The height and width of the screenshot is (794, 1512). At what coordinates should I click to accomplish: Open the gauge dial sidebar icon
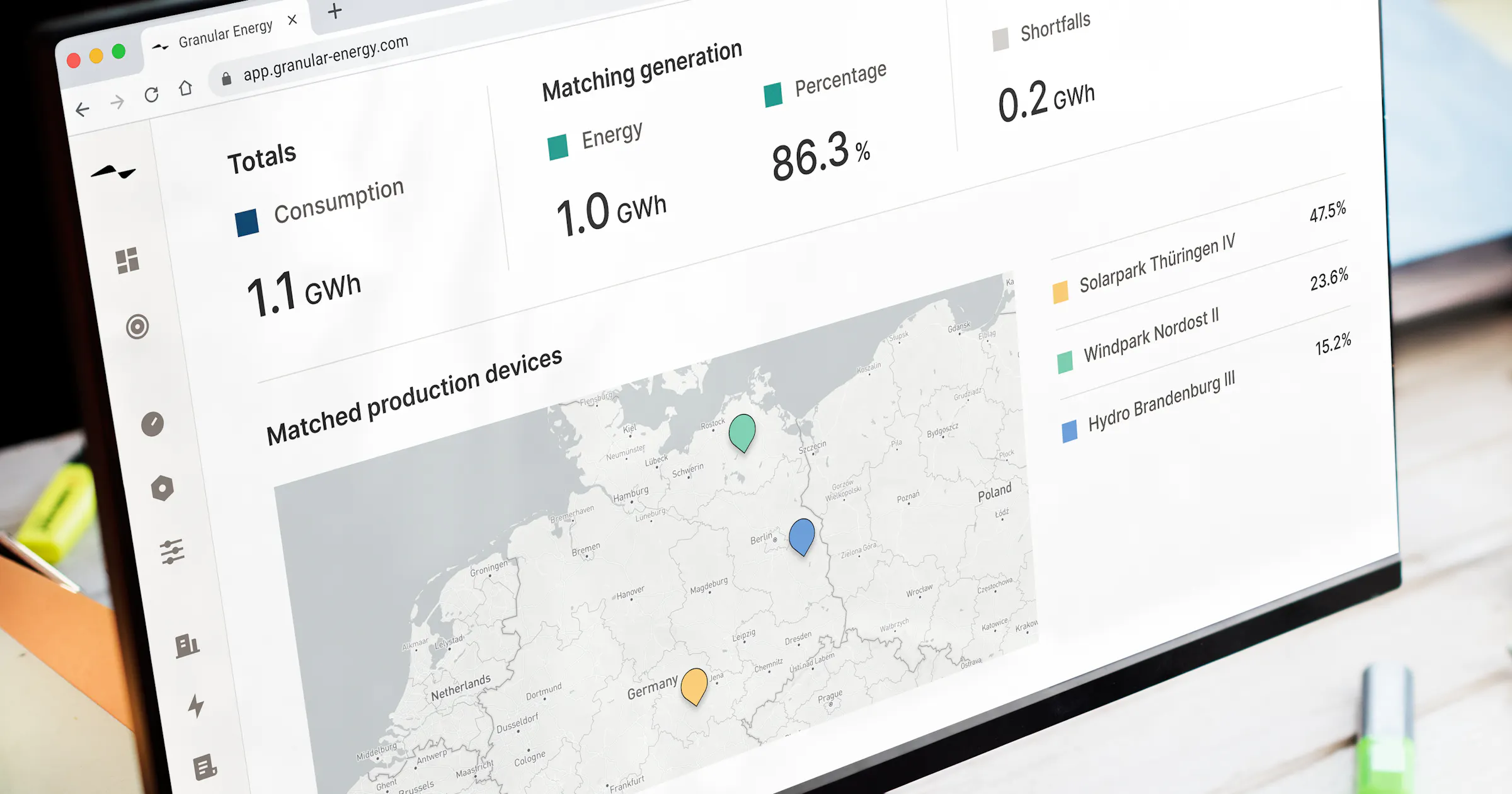pos(152,424)
